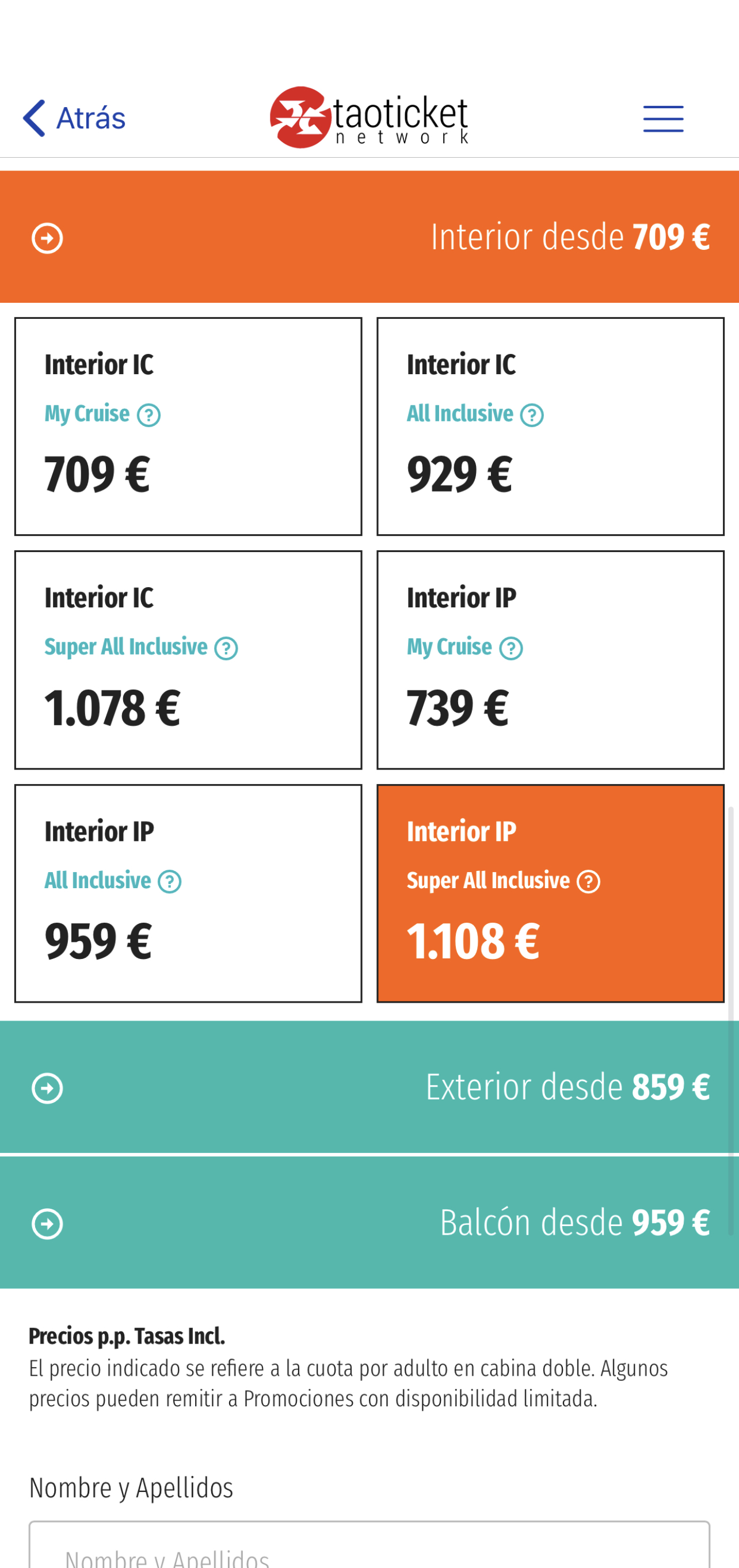Collapse the Interior desde 709 € section
This screenshot has width=739, height=1568.
click(x=369, y=237)
